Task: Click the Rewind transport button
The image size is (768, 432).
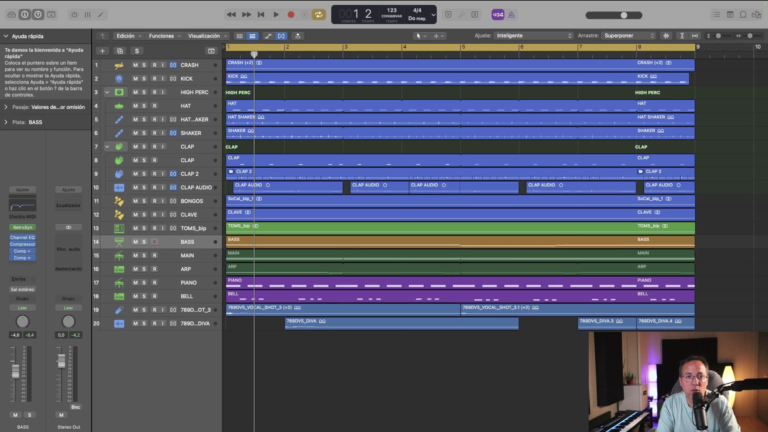Action: (231, 15)
